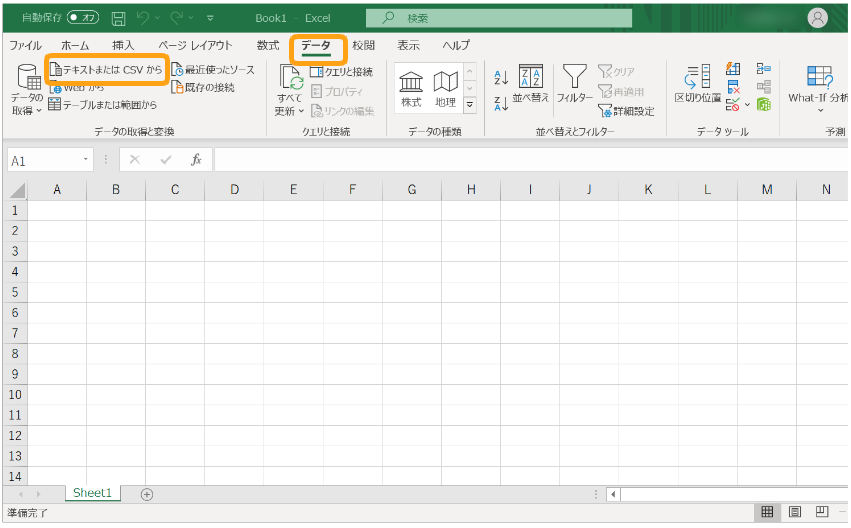Switch to Normal view icon
Screen dimensions: 851x528
(x=767, y=512)
